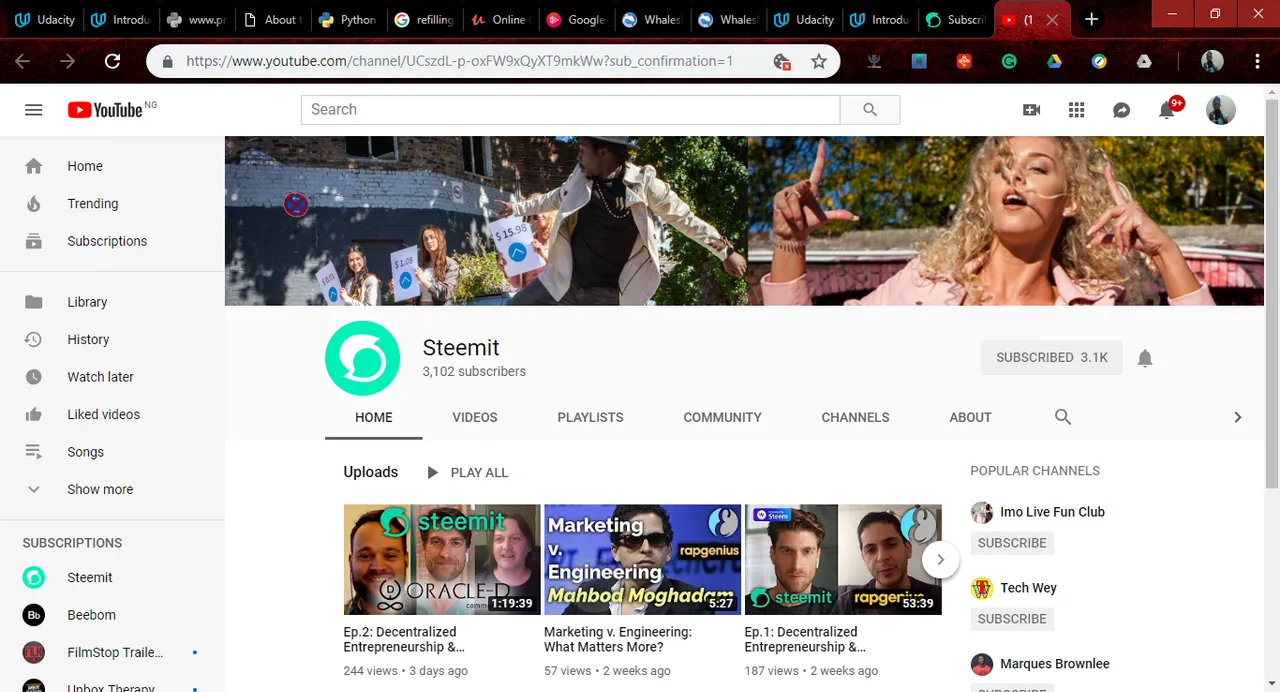Viewport: 1280px width, 692px height.
Task: Select the Beebom subscription in sidebar
Action: tap(112, 615)
